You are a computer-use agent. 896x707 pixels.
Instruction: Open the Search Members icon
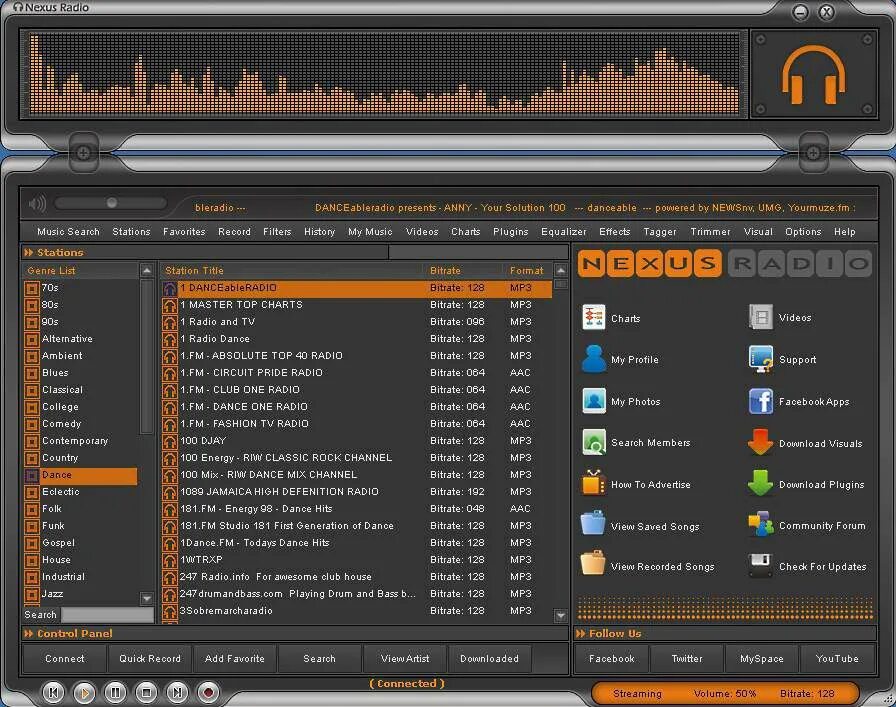[594, 442]
